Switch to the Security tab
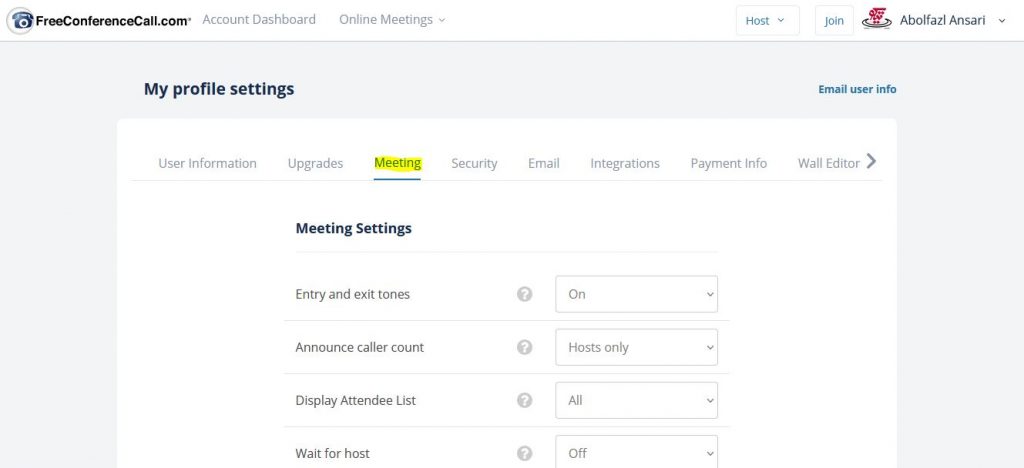This screenshot has width=1024, height=468. (474, 163)
